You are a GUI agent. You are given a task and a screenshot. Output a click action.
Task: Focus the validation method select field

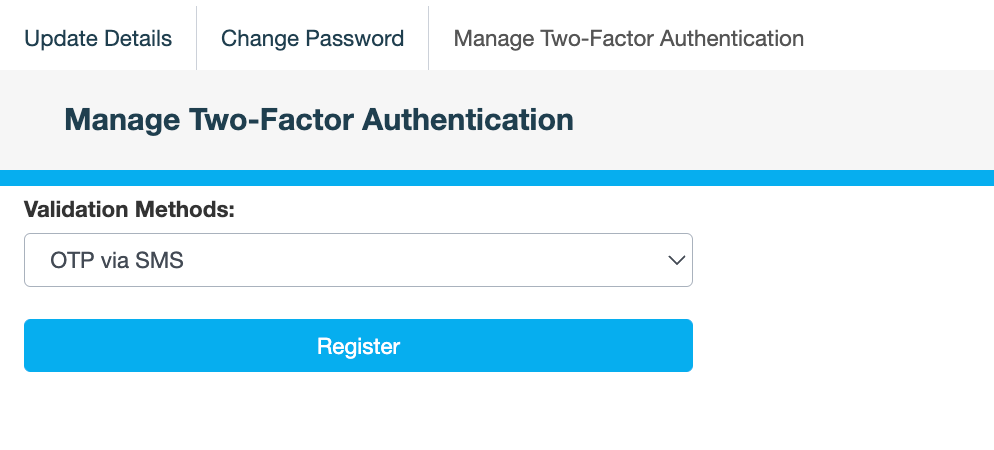pyautogui.click(x=358, y=260)
